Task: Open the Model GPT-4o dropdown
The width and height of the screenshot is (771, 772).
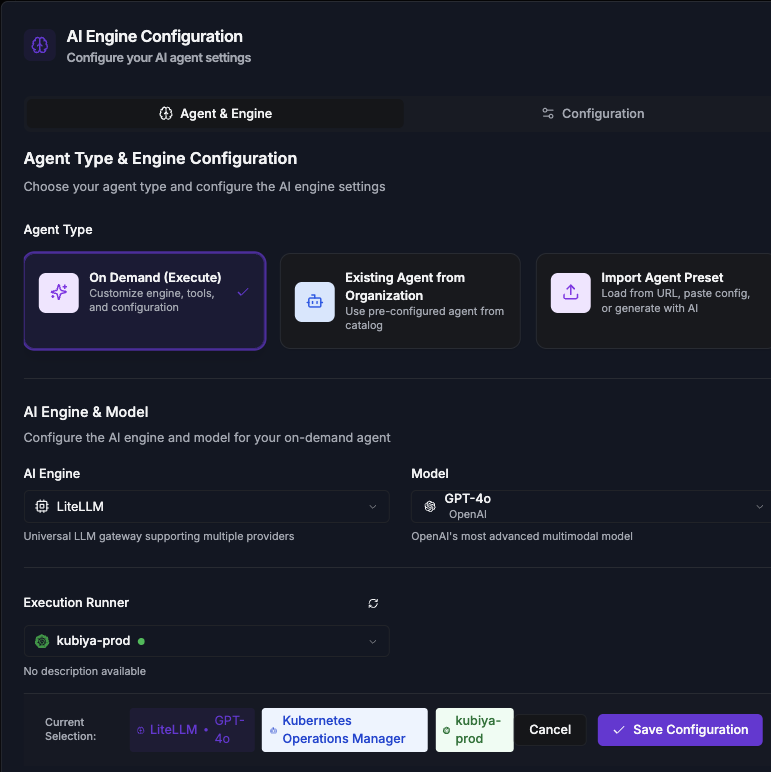Action: coord(591,507)
